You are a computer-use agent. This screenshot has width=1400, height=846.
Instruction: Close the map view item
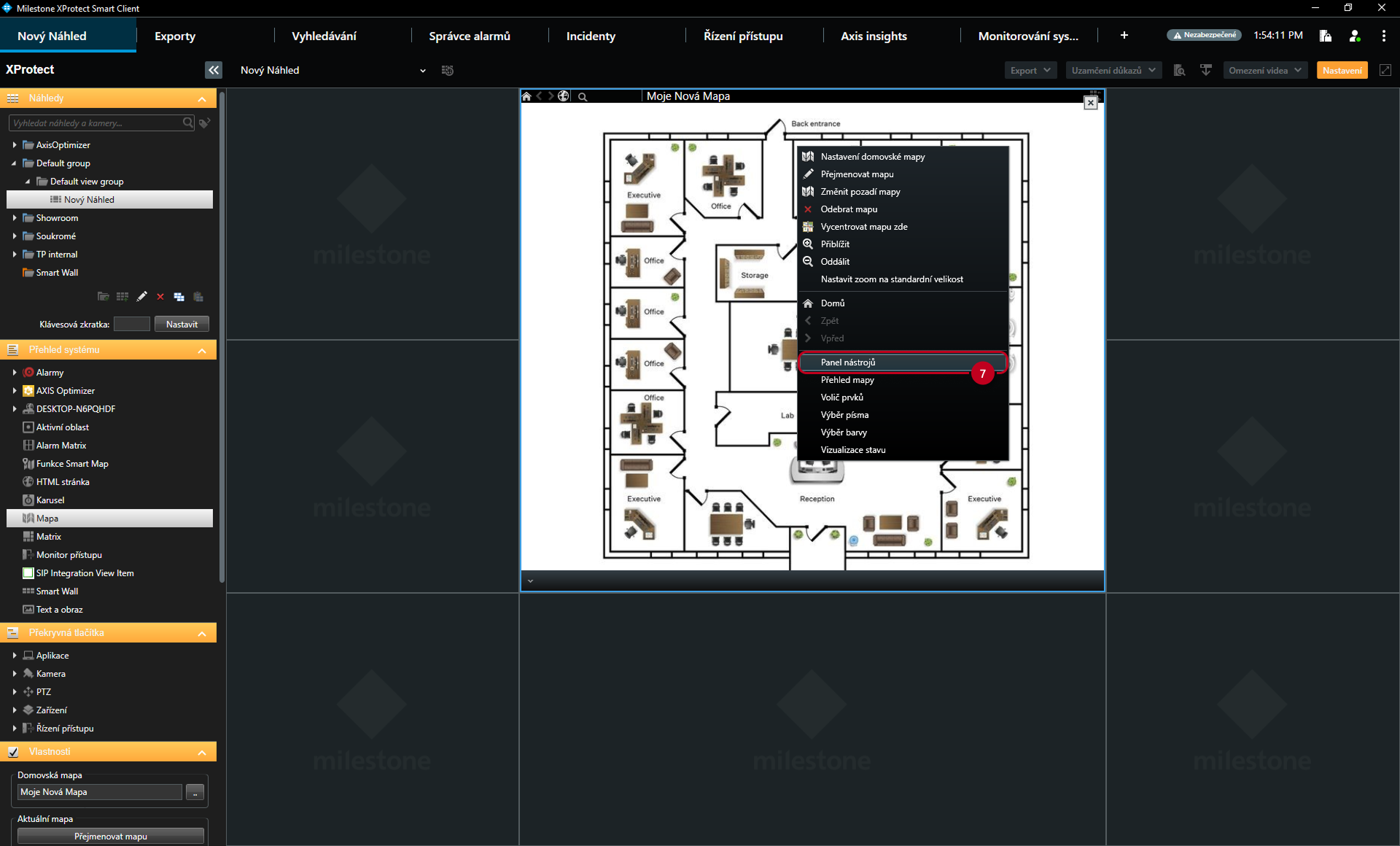coord(1091,103)
